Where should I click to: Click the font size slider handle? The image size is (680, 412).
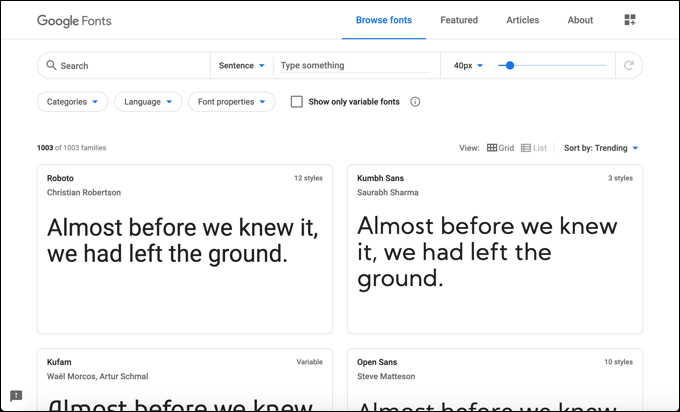510,66
